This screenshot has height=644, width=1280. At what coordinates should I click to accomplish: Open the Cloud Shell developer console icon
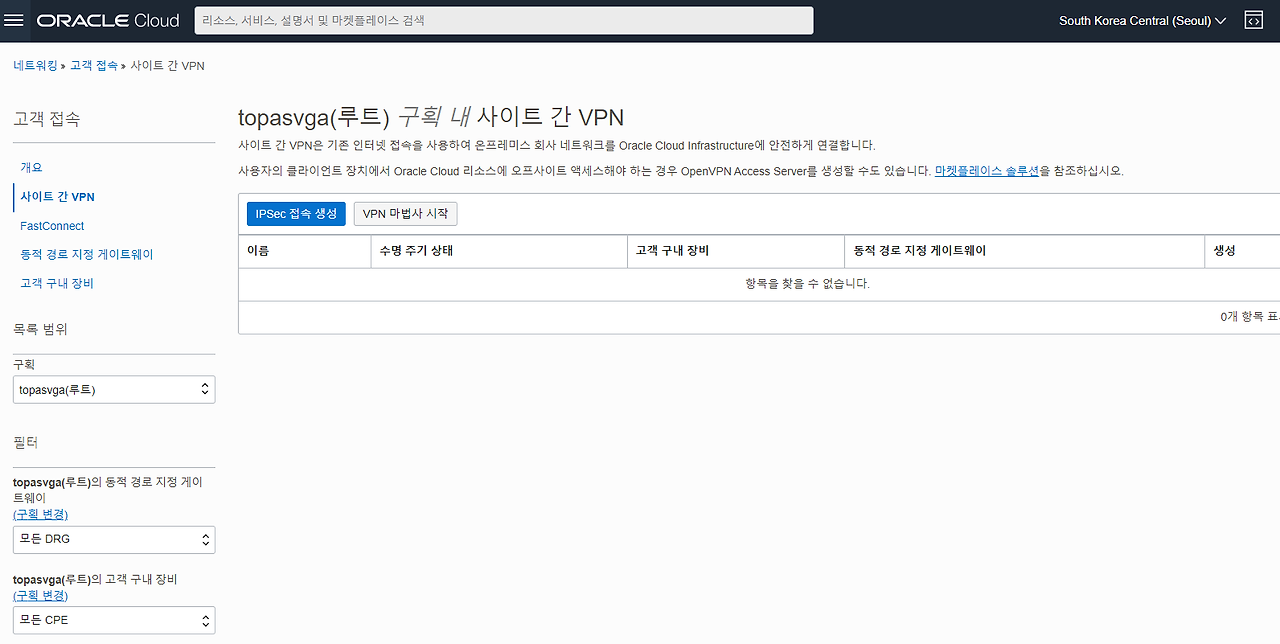(x=1253, y=19)
